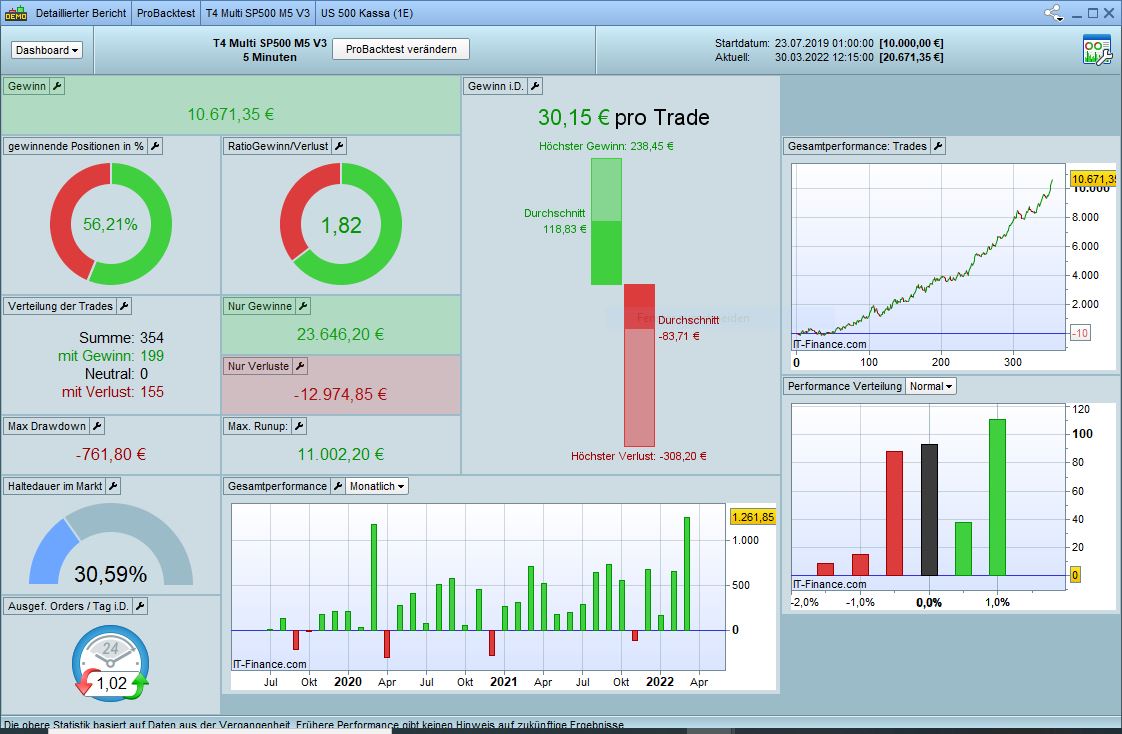
Task: Click the Max. Runup wrench icon
Action: click(300, 426)
